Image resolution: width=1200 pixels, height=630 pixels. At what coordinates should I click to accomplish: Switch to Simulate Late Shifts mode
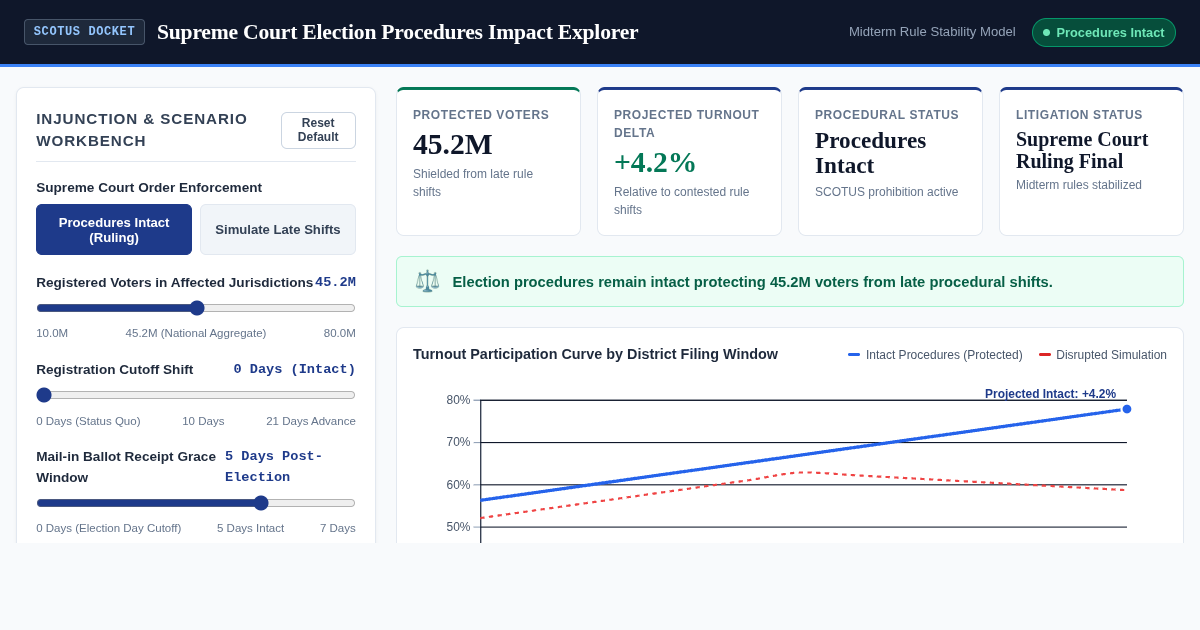click(278, 230)
